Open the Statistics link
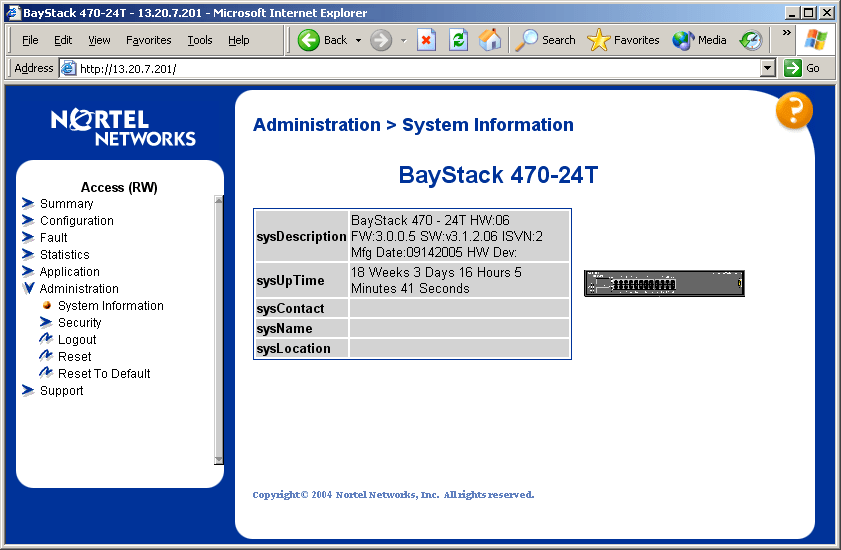 pyautogui.click(x=64, y=255)
